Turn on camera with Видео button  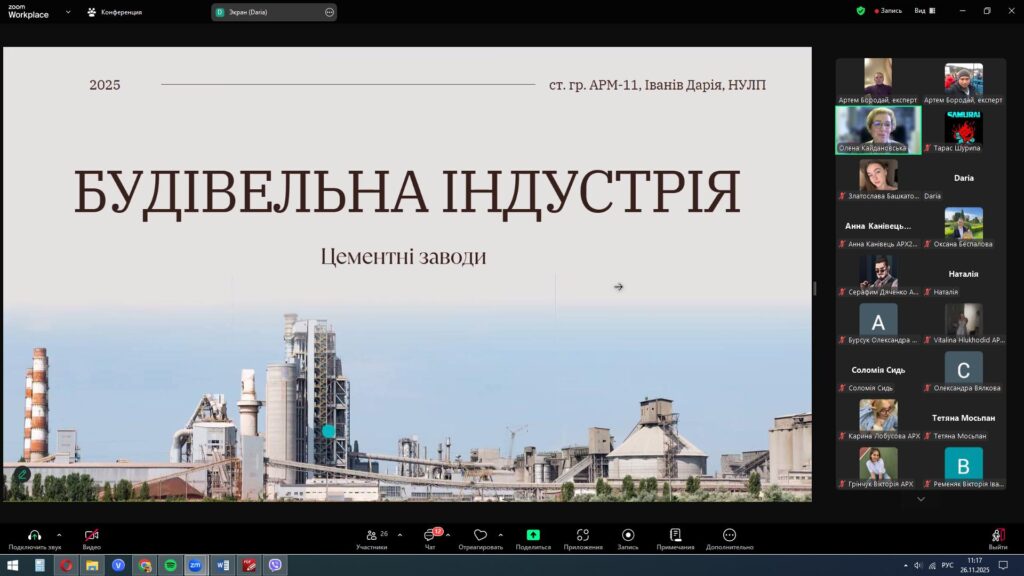92,535
